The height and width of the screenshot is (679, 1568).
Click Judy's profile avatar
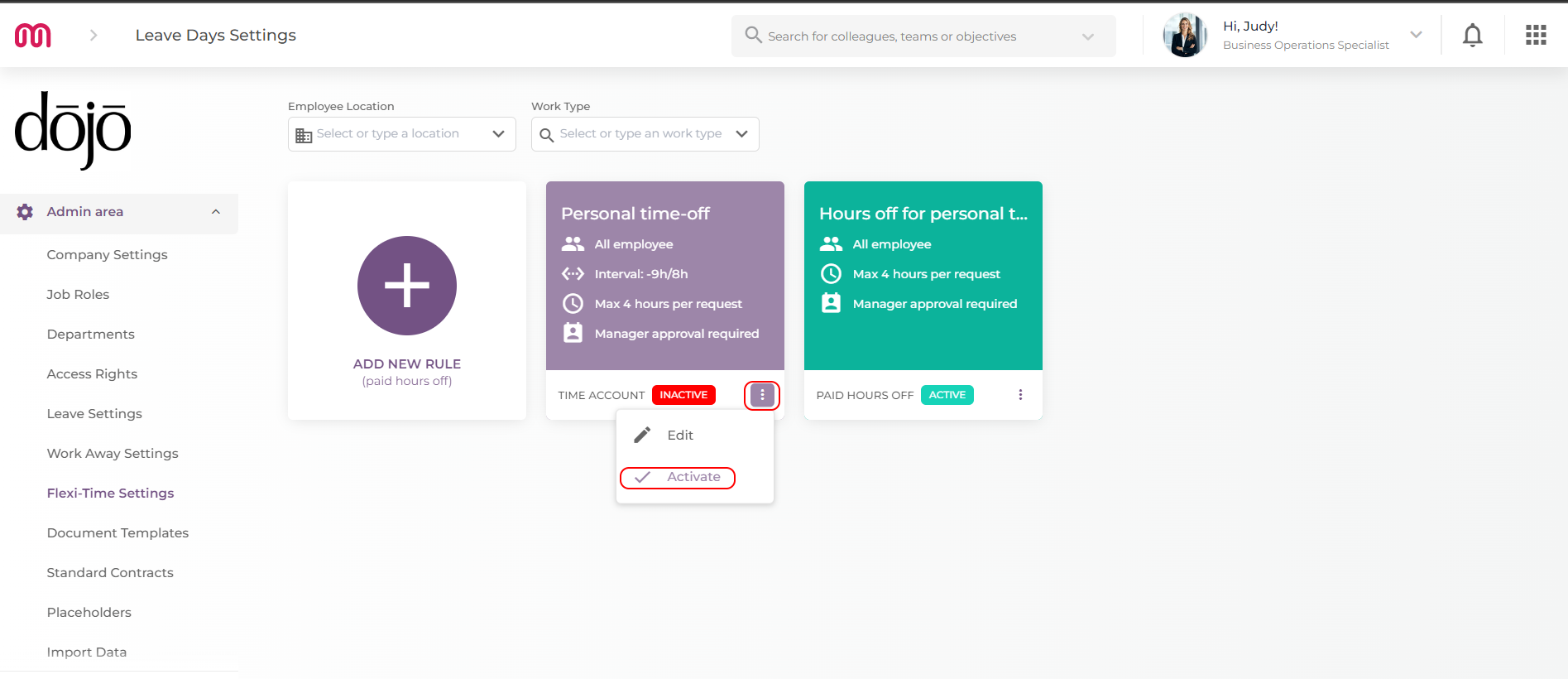tap(1185, 35)
